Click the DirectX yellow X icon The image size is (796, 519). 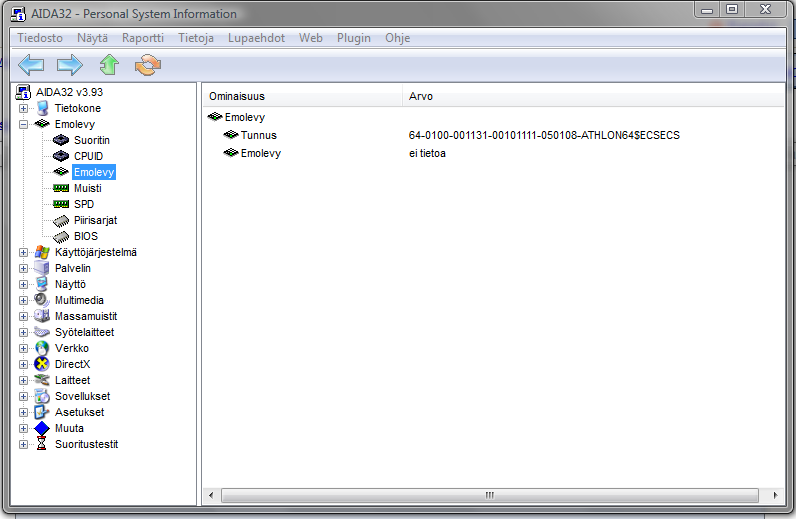(42, 364)
